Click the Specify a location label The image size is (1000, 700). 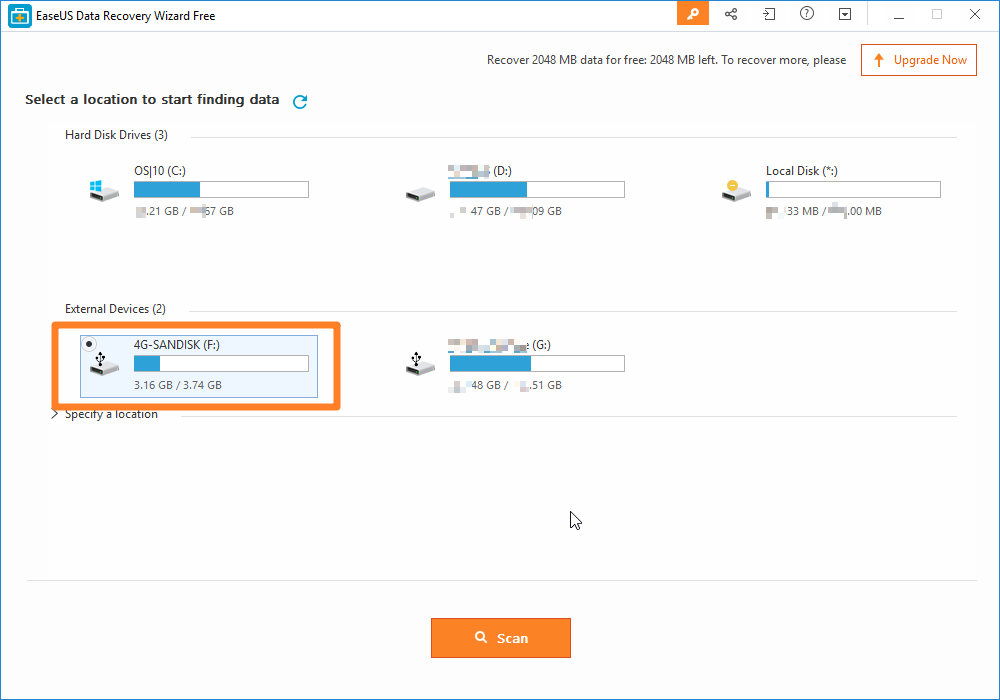111,414
